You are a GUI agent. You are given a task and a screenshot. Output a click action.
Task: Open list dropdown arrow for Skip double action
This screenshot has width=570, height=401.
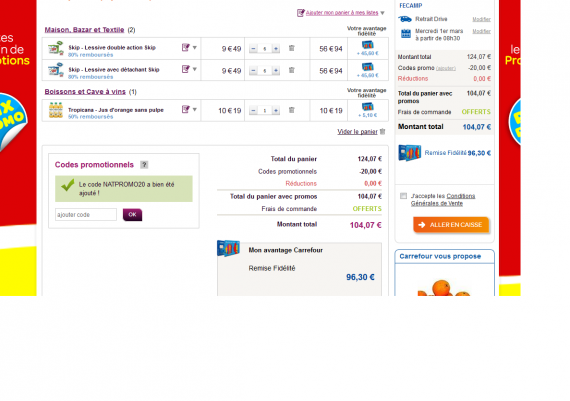tap(195, 48)
